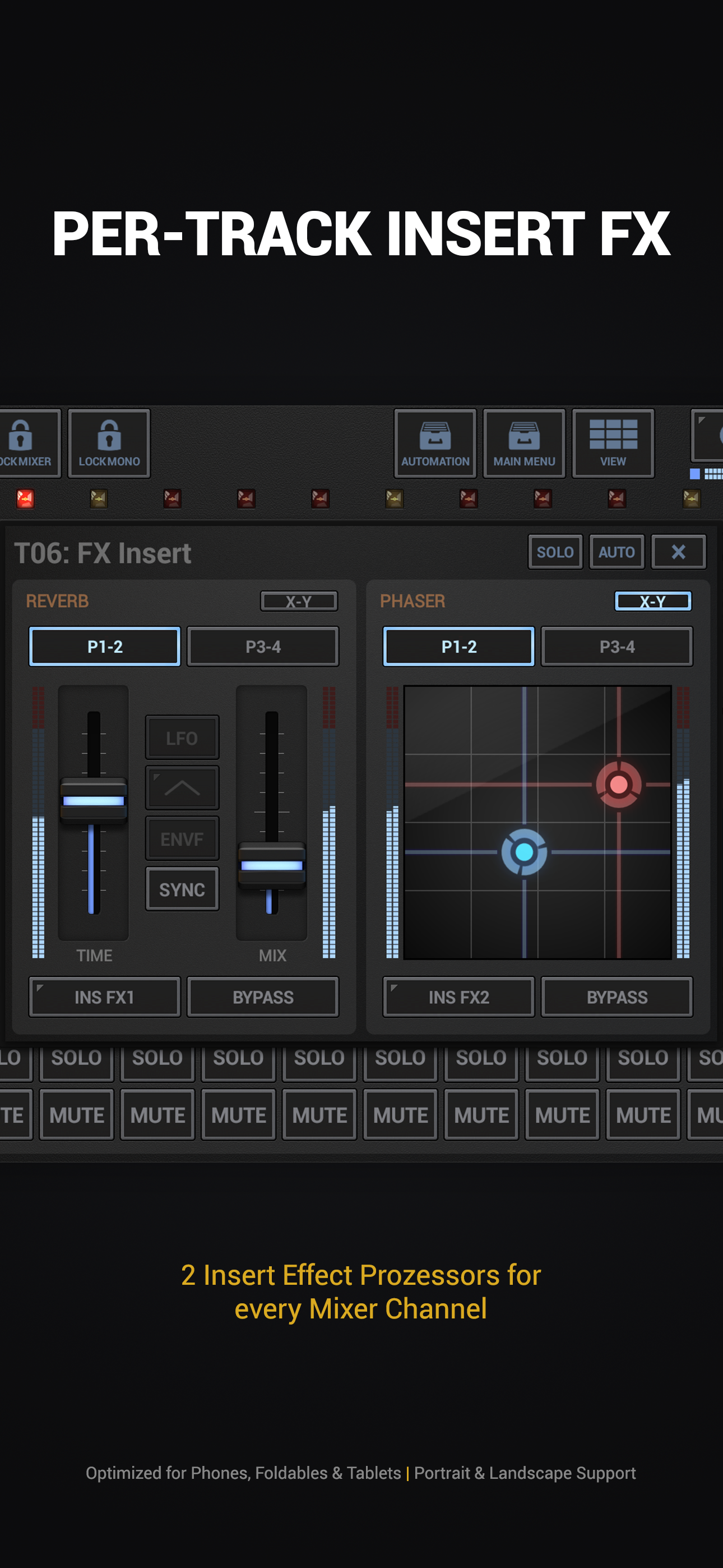
Task: Switch Reverb to P3-4 parameter tab
Action: pos(263,646)
